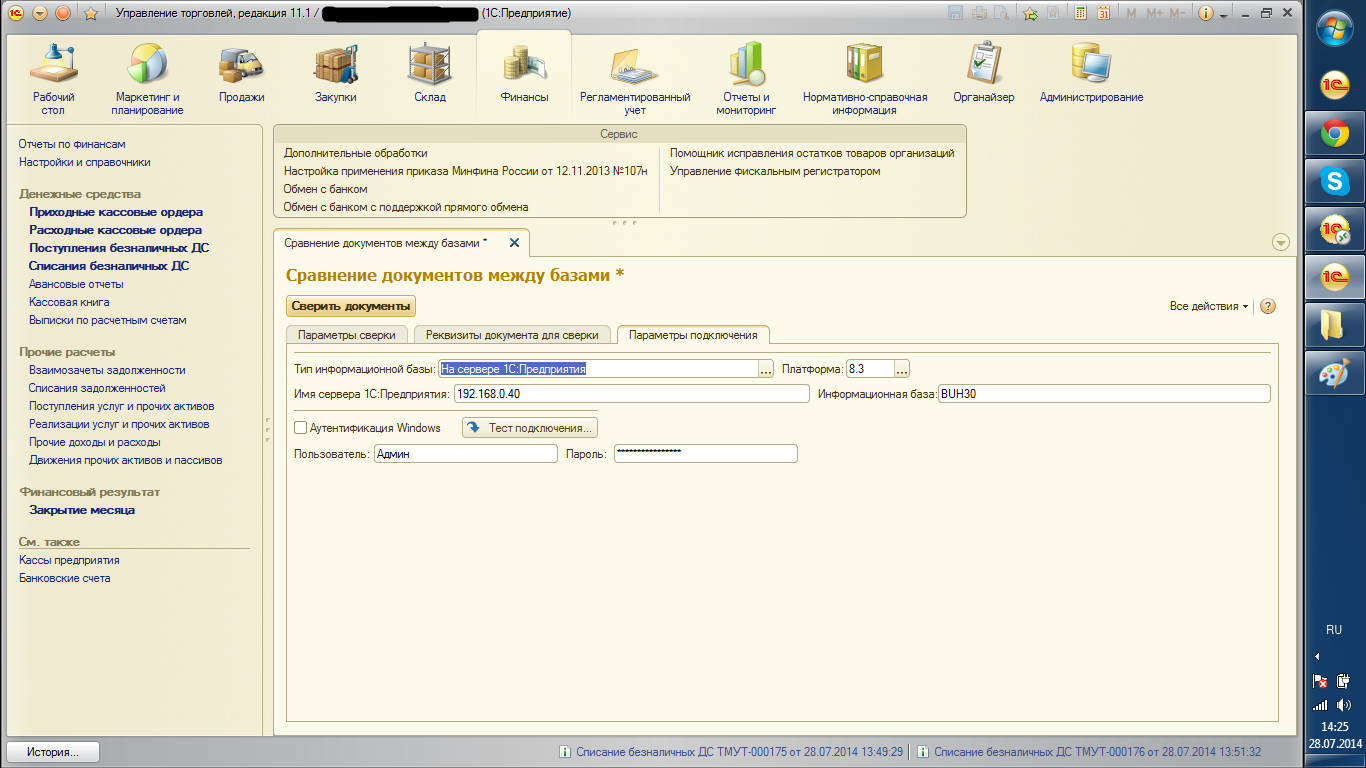
Task: Open the Рабочий стол section
Action: 52,79
